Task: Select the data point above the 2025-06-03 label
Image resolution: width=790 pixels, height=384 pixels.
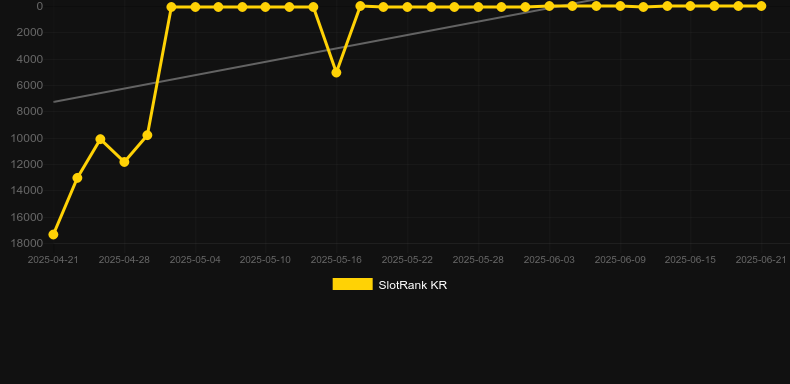Action: pos(549,6)
